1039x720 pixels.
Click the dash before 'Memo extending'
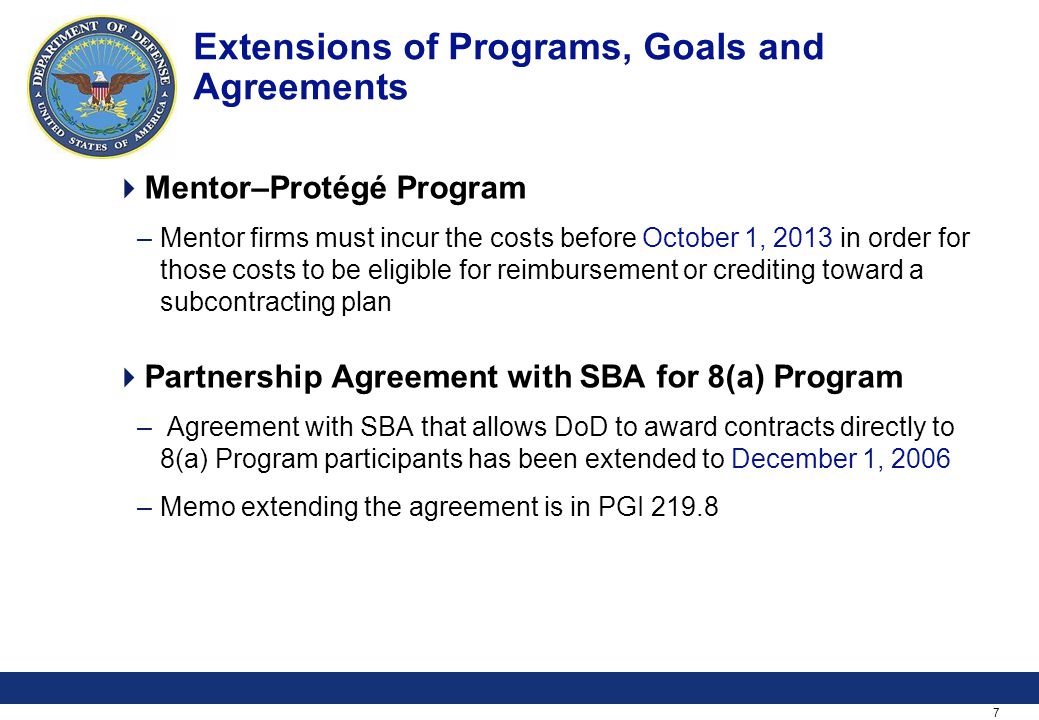pyautogui.click(x=144, y=507)
